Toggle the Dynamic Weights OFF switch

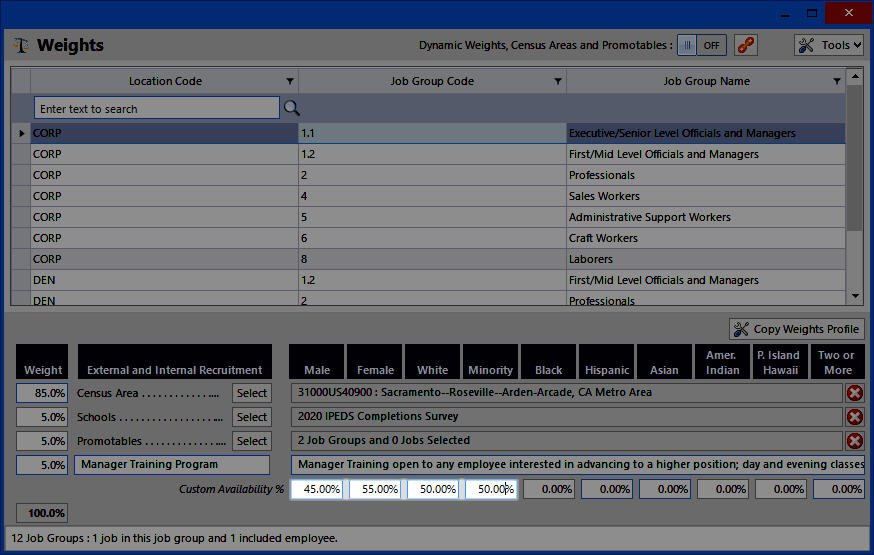click(702, 45)
